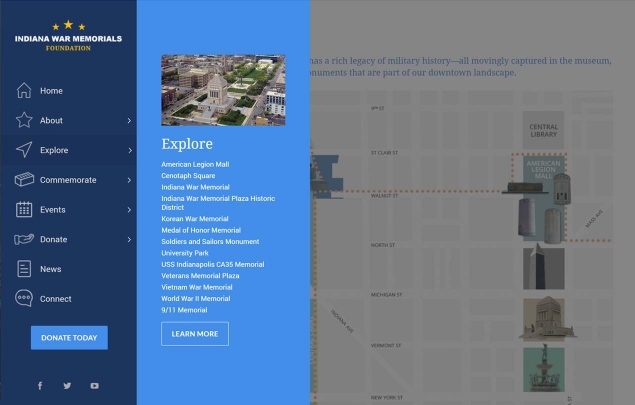Expand the Commemorate submenu chevron
The height and width of the screenshot is (405, 635).
pos(129,180)
